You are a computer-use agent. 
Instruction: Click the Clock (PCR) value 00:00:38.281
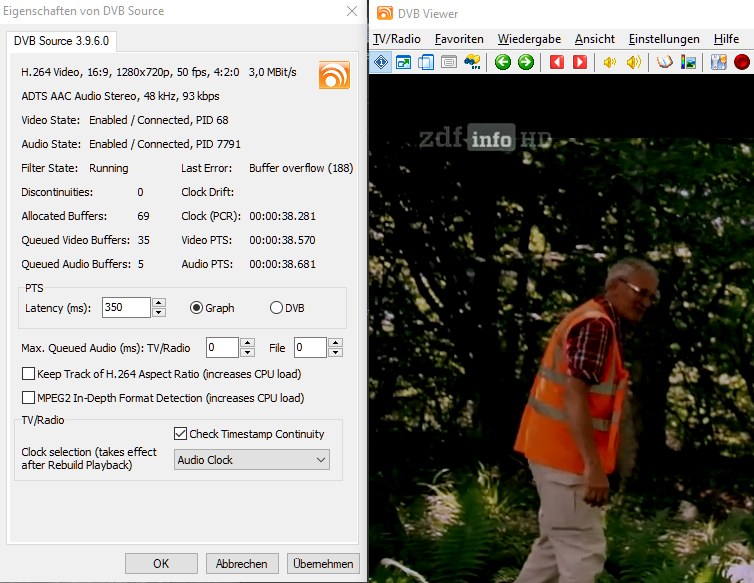(282, 216)
